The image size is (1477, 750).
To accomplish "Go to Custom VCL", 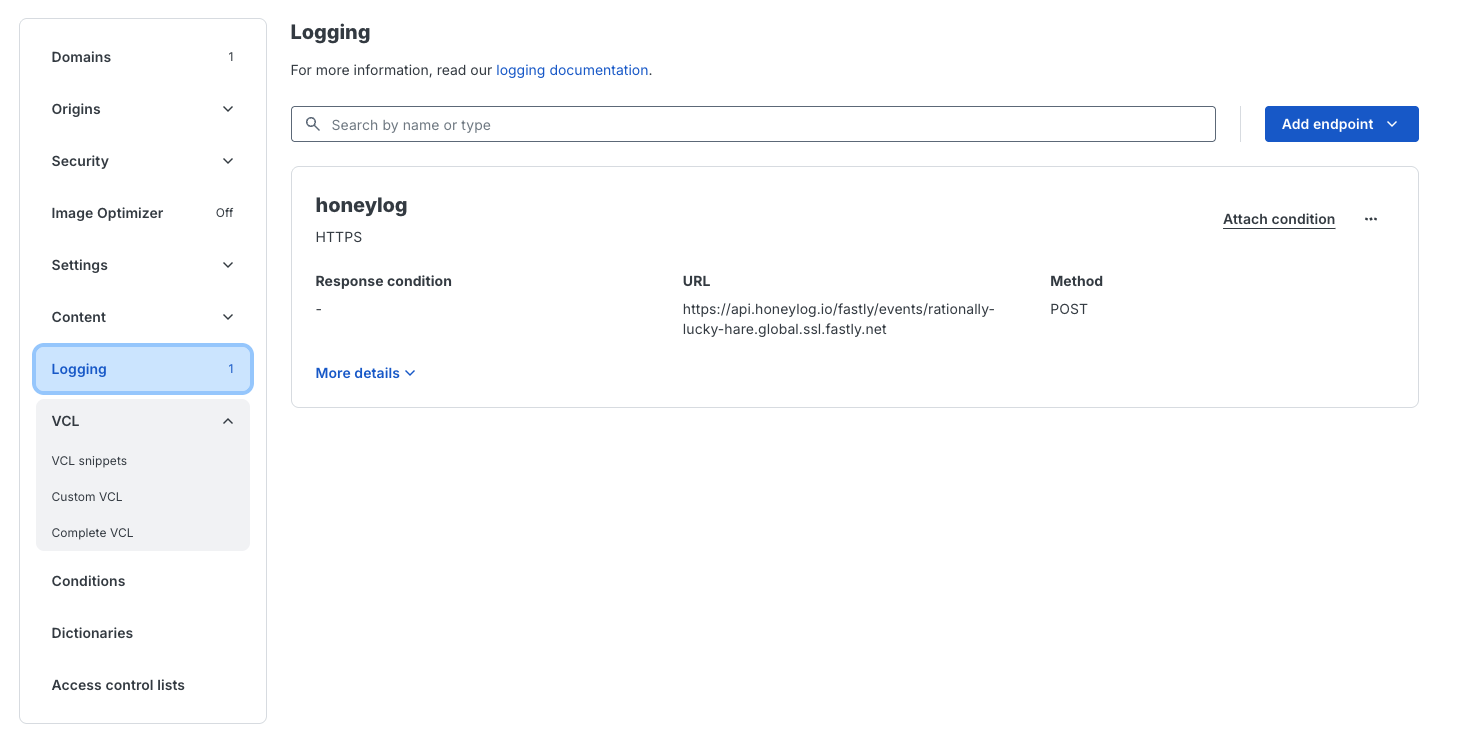I will point(87,497).
